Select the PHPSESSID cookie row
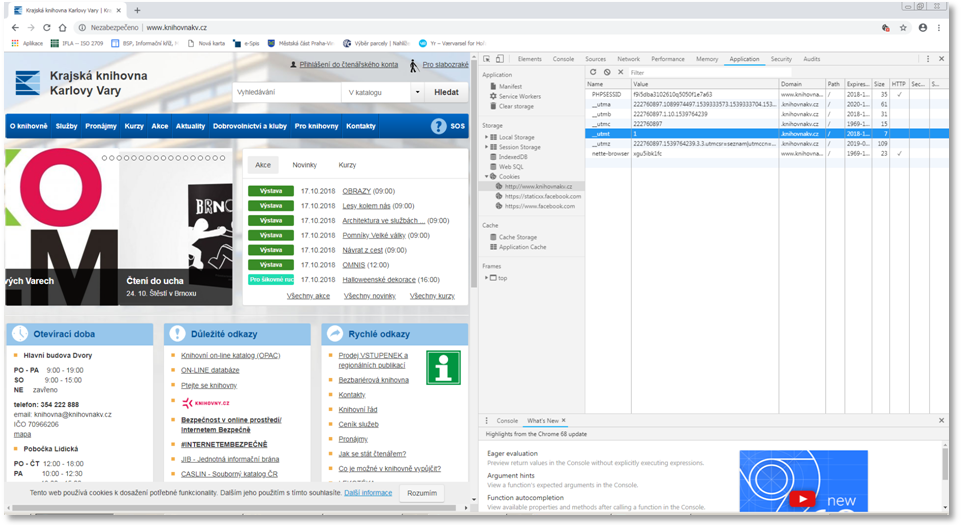Image resolution: width=961 pixels, height=525 pixels. (767, 94)
